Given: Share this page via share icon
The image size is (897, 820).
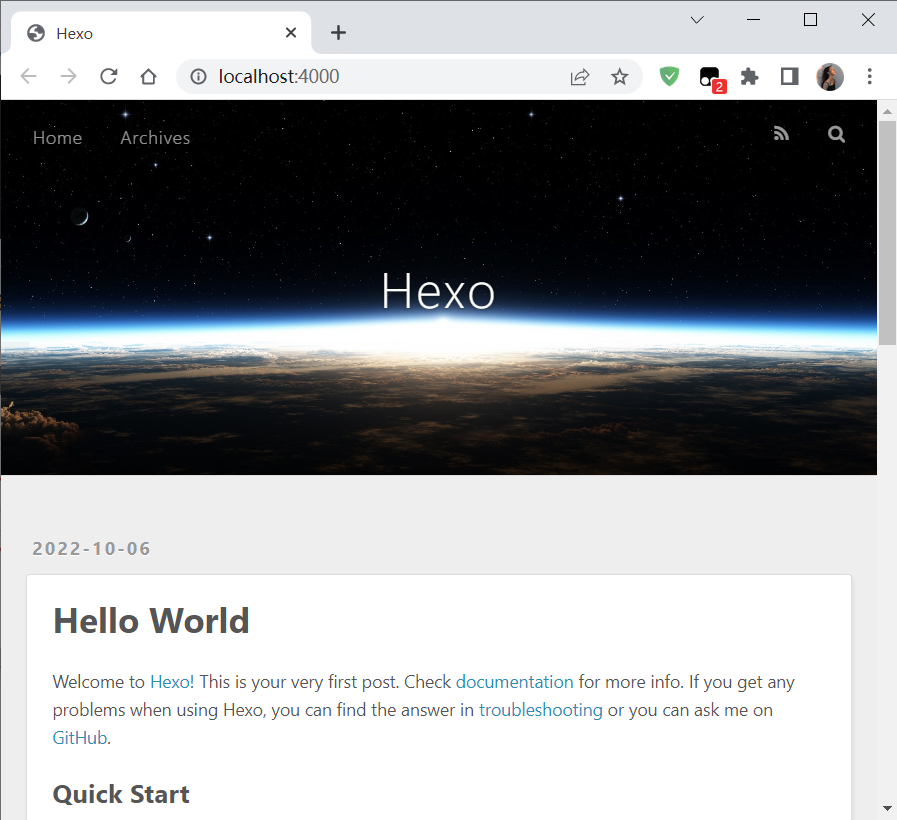Looking at the screenshot, I should pos(580,76).
